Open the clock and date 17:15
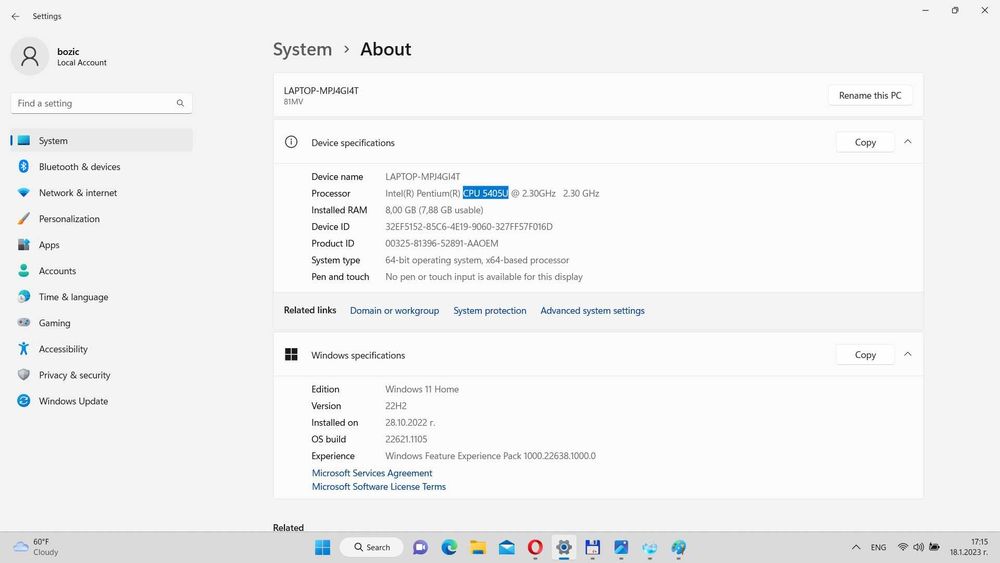Image resolution: width=1000 pixels, height=563 pixels. click(x=969, y=547)
